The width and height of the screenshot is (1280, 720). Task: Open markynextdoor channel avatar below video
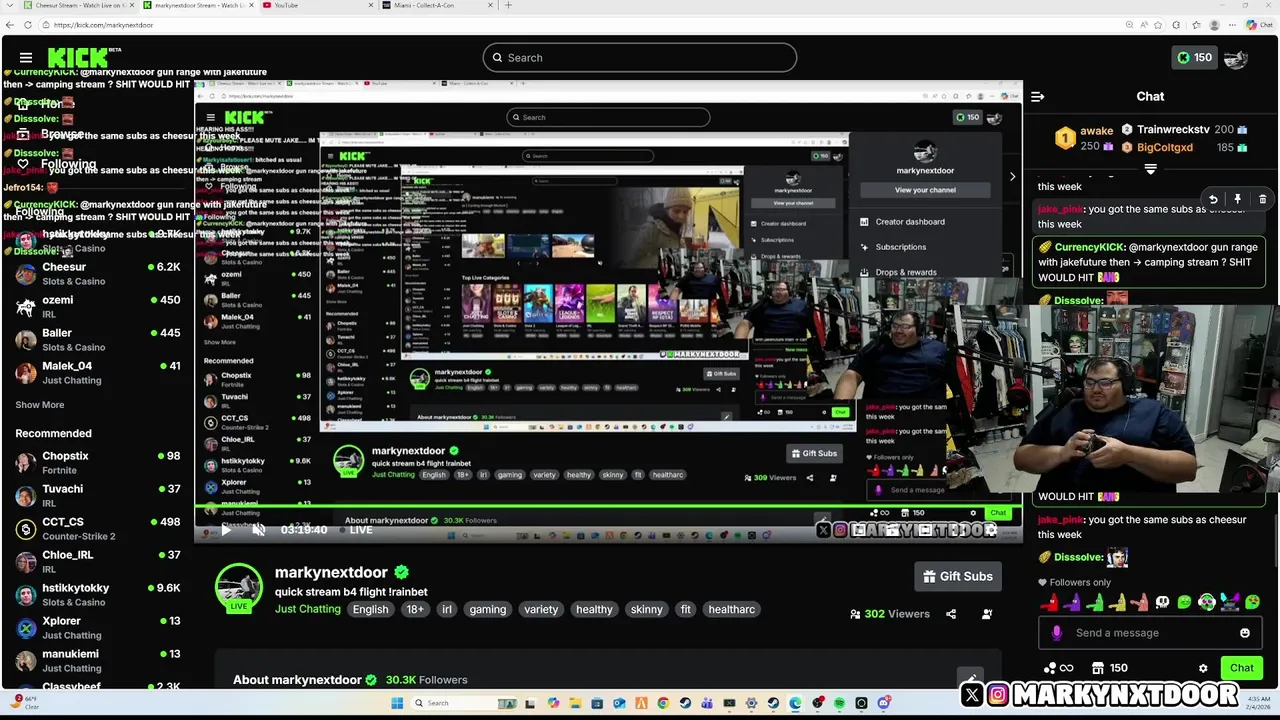tap(239, 588)
